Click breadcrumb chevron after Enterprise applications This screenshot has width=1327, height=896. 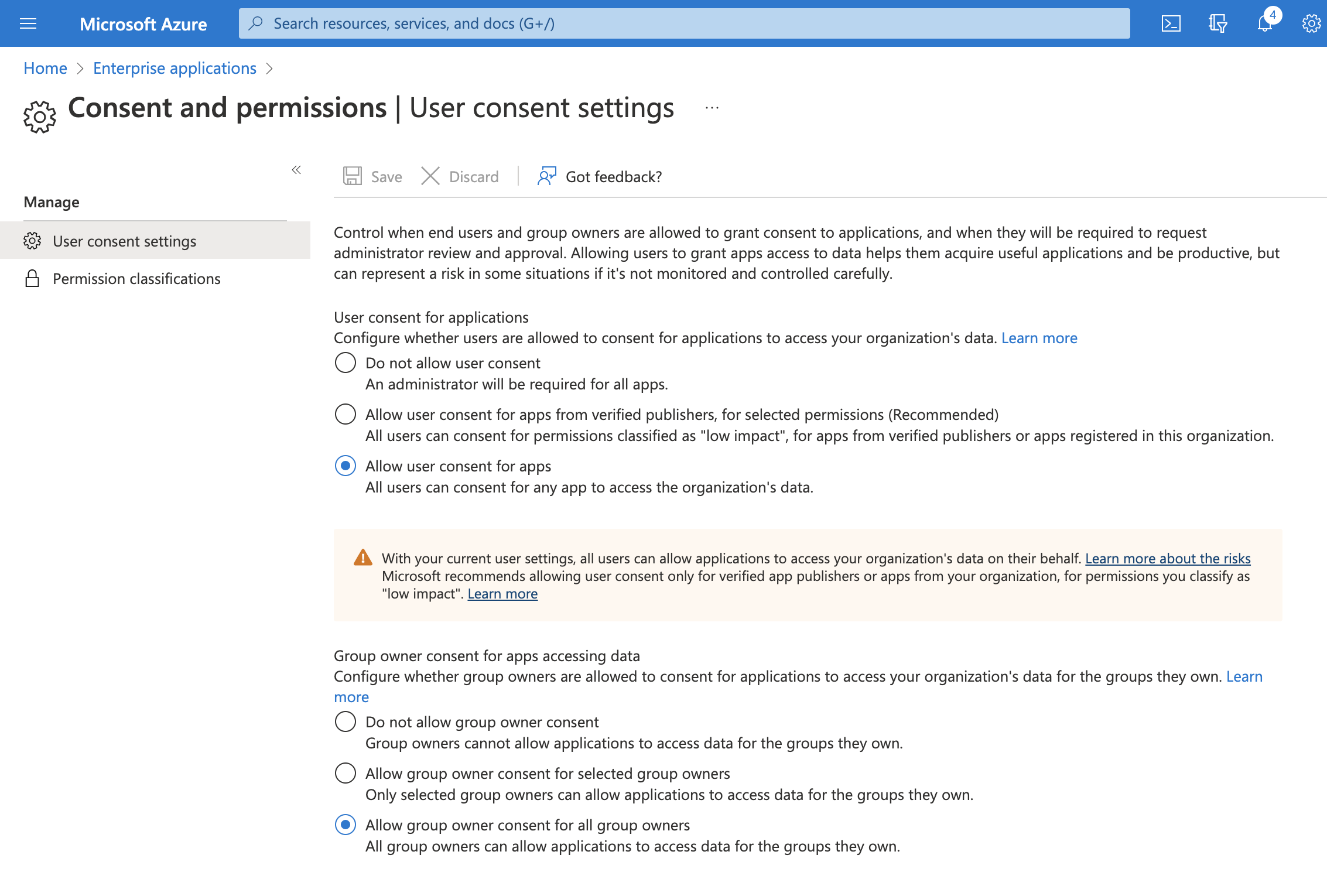[x=269, y=69]
